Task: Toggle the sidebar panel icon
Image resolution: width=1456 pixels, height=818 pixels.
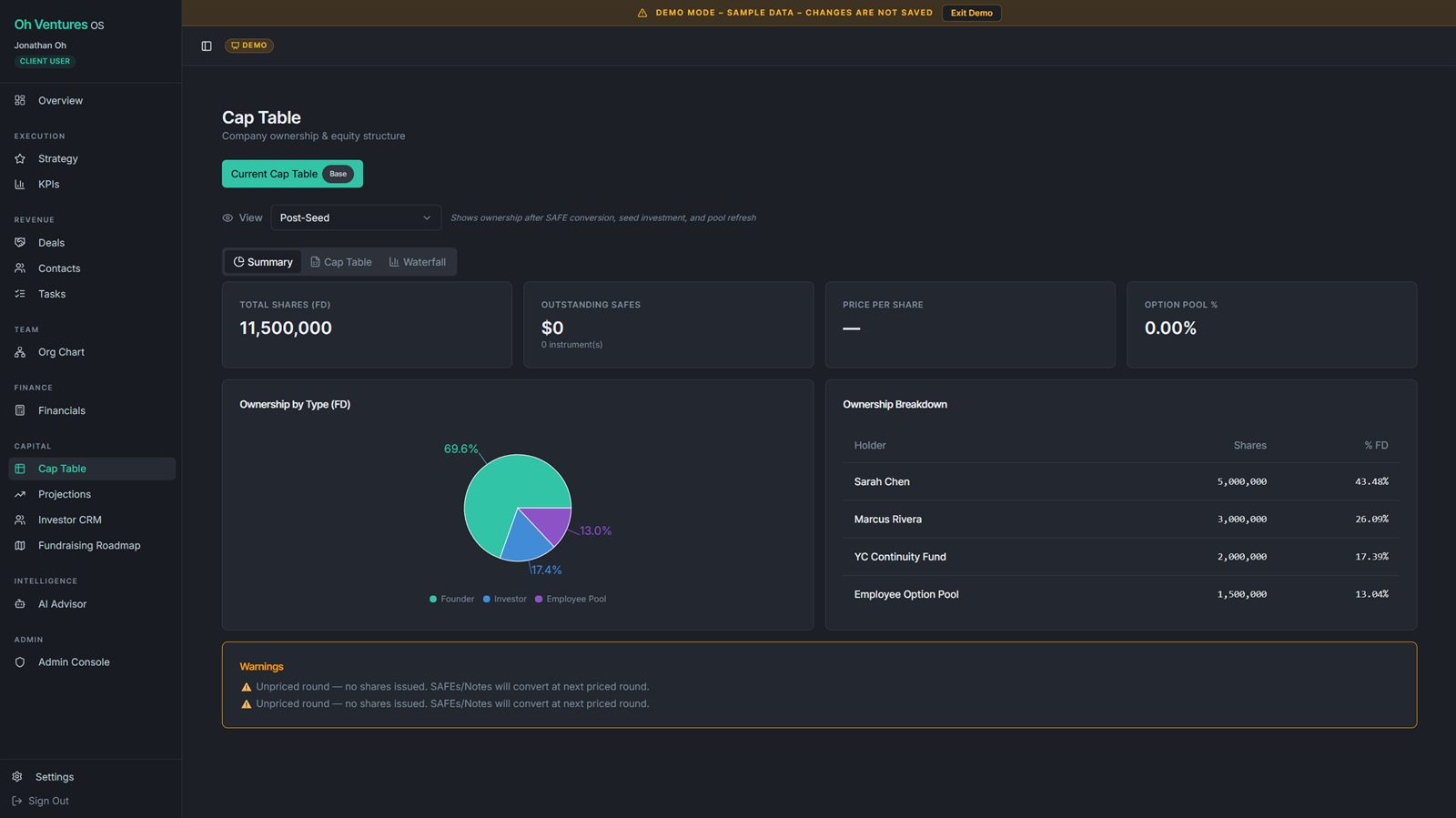Action: pos(207,45)
